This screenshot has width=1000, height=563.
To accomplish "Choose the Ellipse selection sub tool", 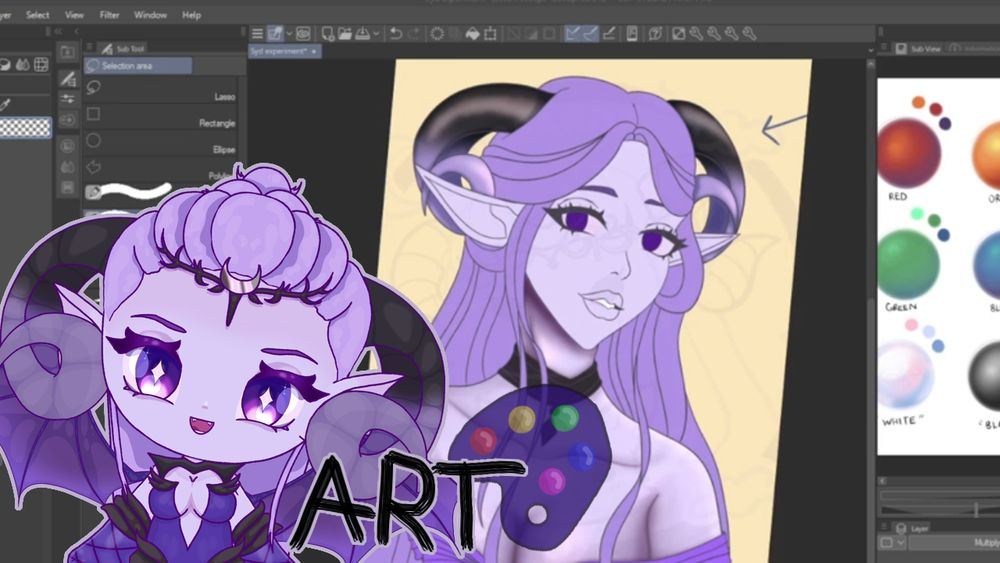I will coord(162,142).
